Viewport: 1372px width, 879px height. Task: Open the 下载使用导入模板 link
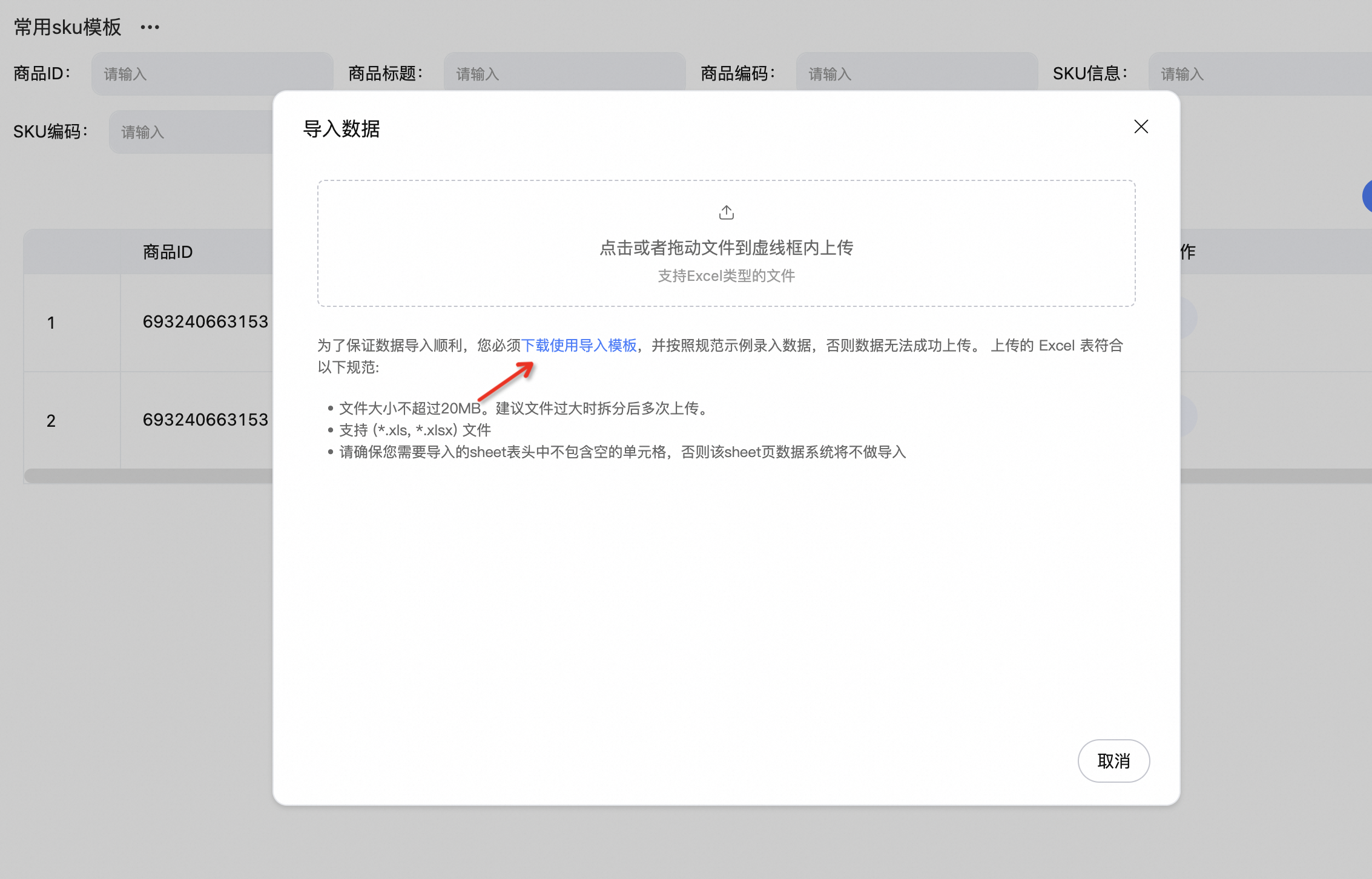tap(579, 345)
